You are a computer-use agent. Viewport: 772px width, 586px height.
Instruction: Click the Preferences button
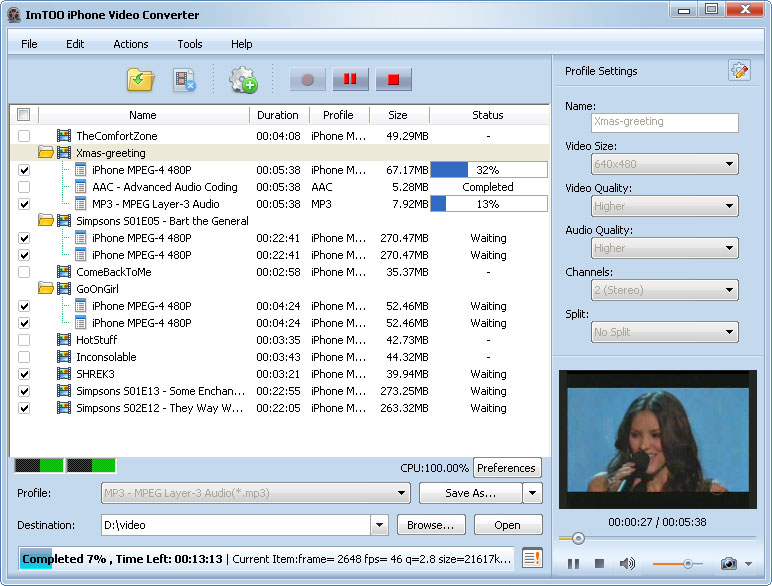(x=507, y=468)
